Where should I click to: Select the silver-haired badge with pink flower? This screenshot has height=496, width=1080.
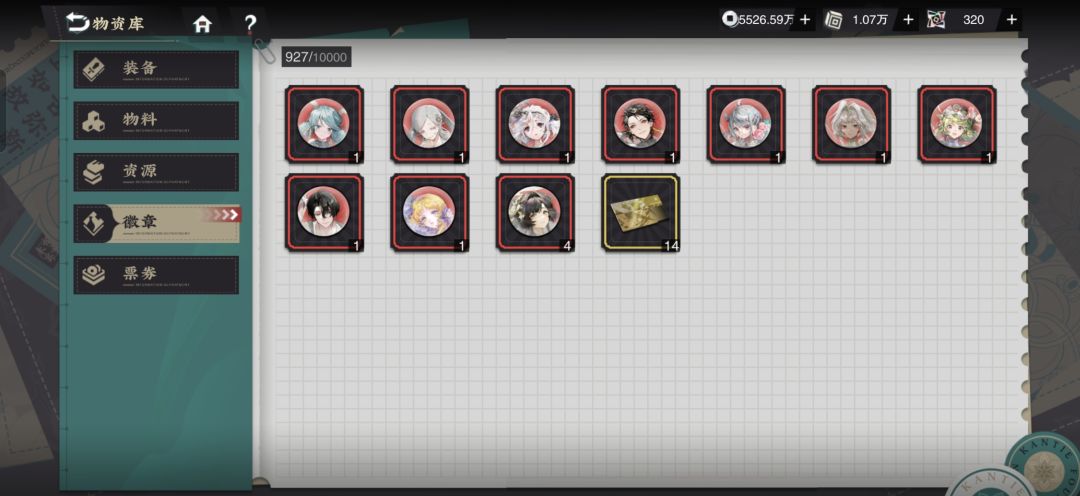(746, 124)
